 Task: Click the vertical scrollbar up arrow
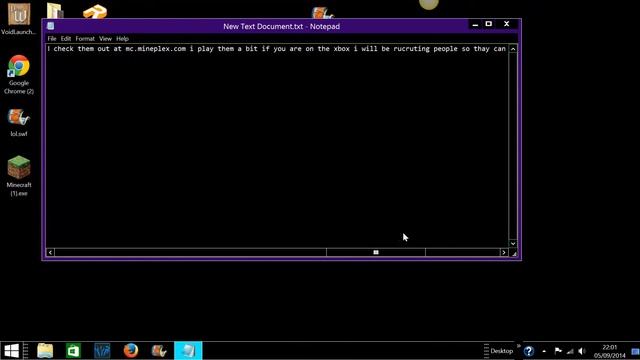513,49
